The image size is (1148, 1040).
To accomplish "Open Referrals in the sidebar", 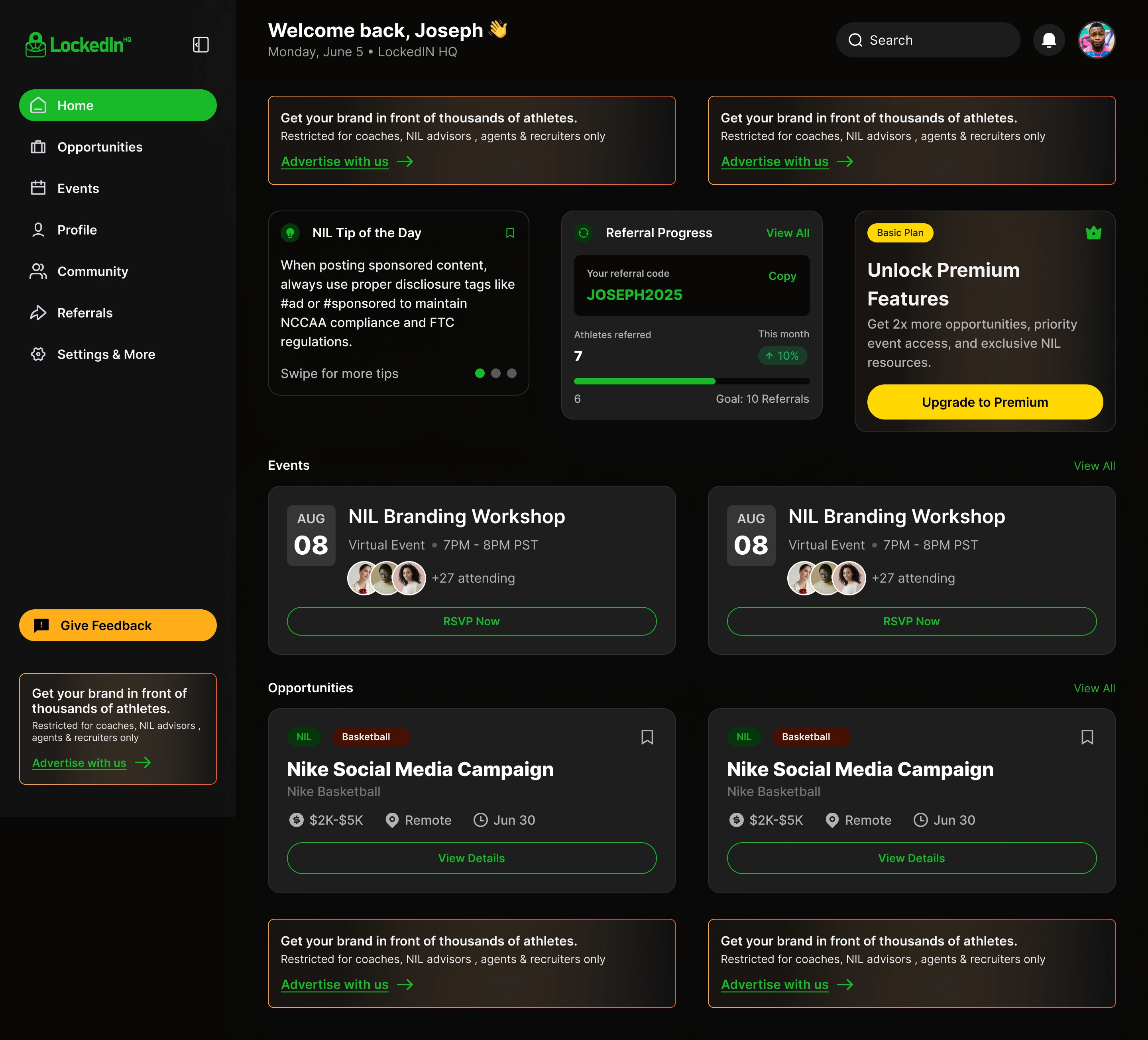I will click(x=118, y=313).
